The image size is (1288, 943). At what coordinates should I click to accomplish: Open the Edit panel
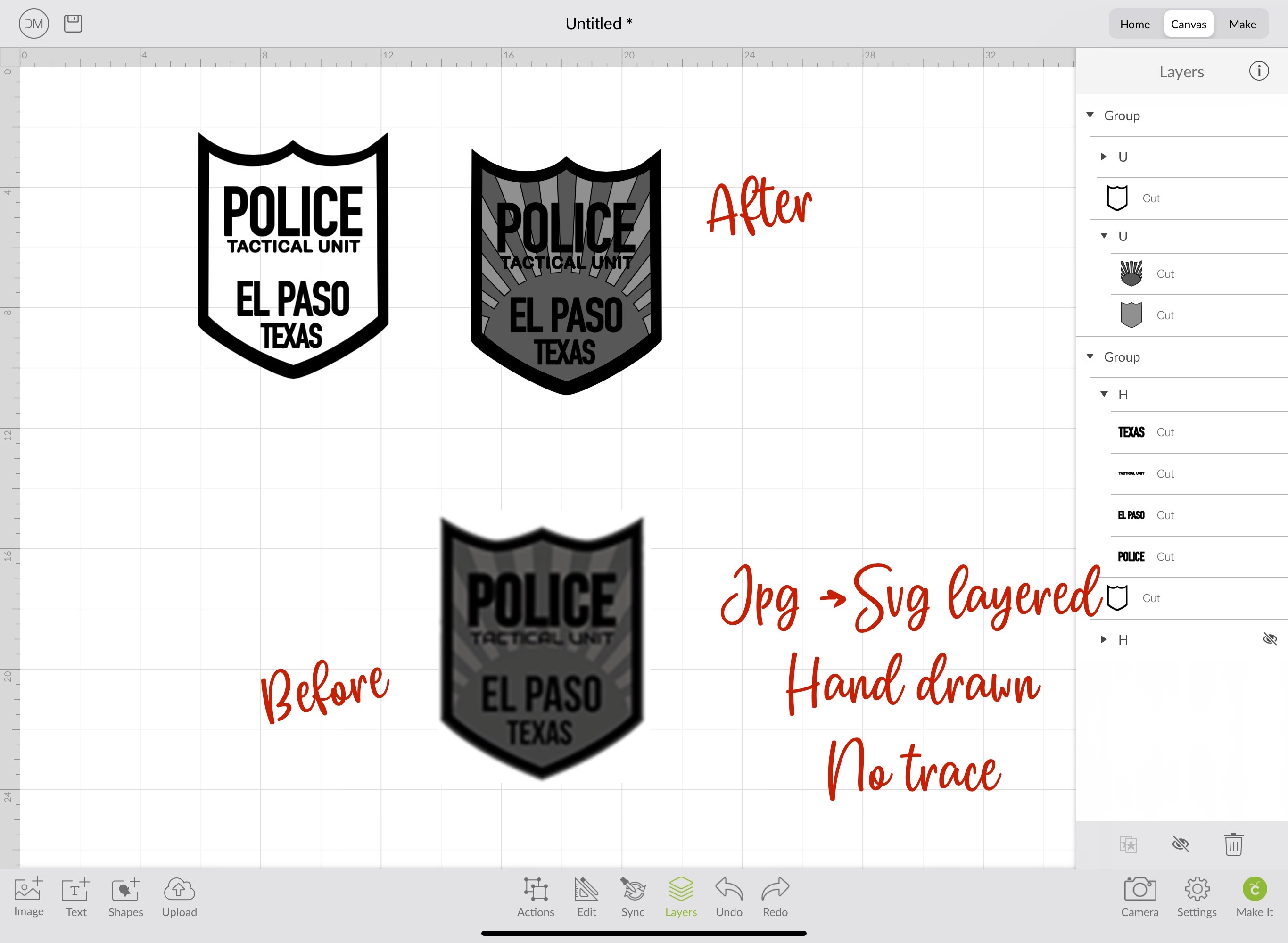click(586, 896)
